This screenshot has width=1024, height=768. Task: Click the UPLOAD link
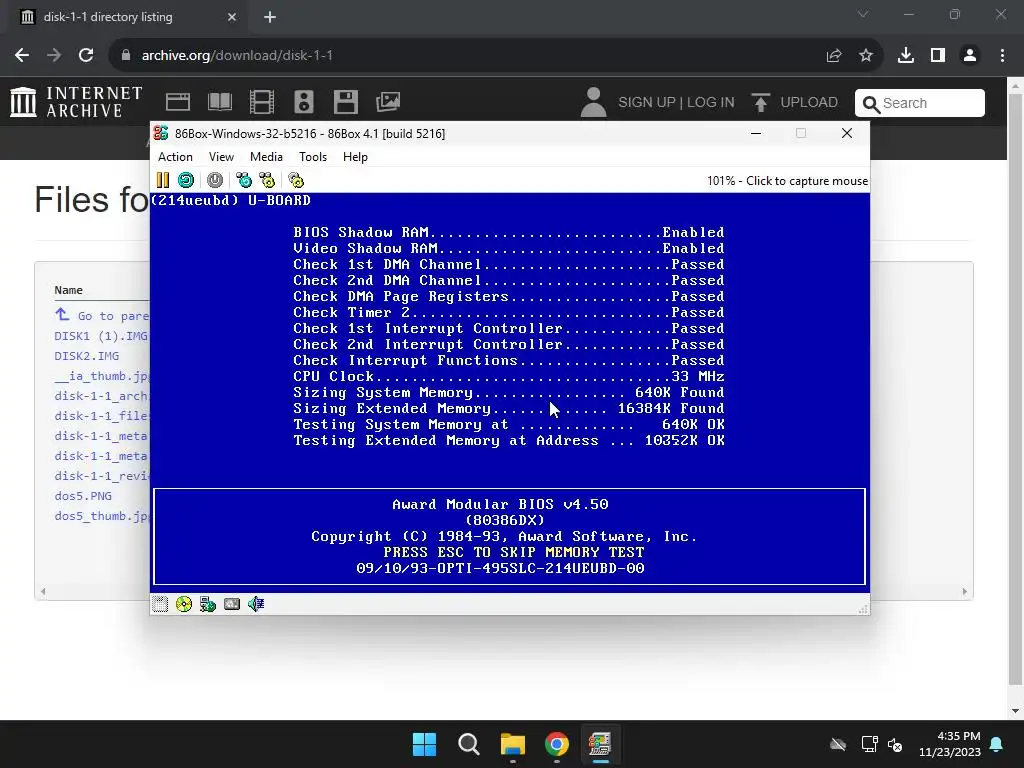(795, 103)
